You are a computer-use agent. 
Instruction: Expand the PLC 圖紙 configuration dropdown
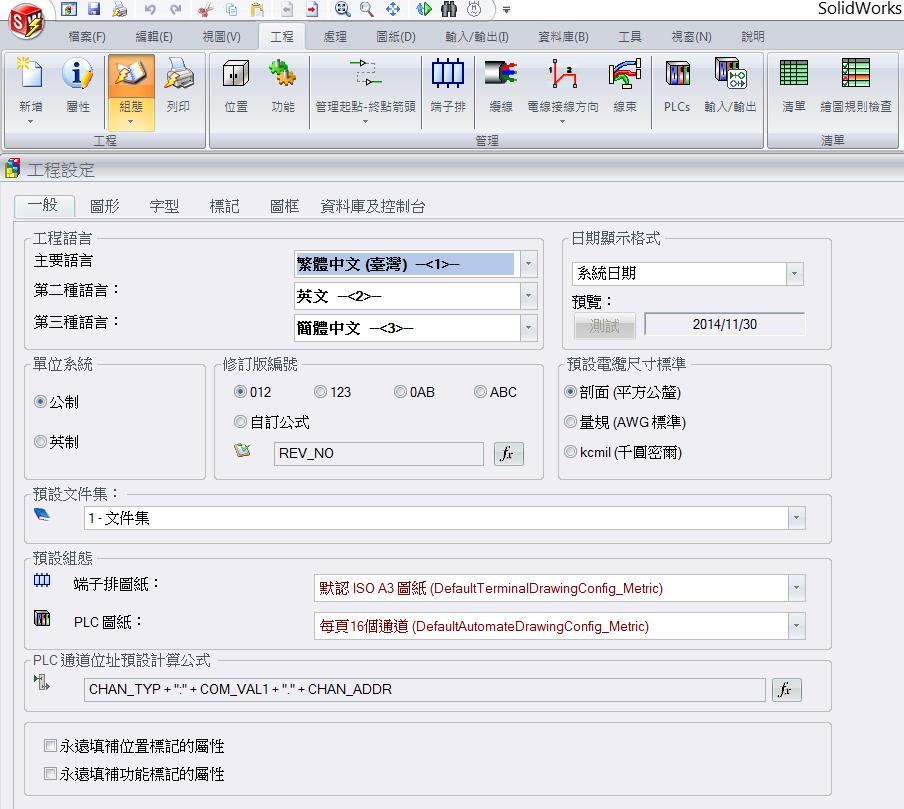[796, 626]
